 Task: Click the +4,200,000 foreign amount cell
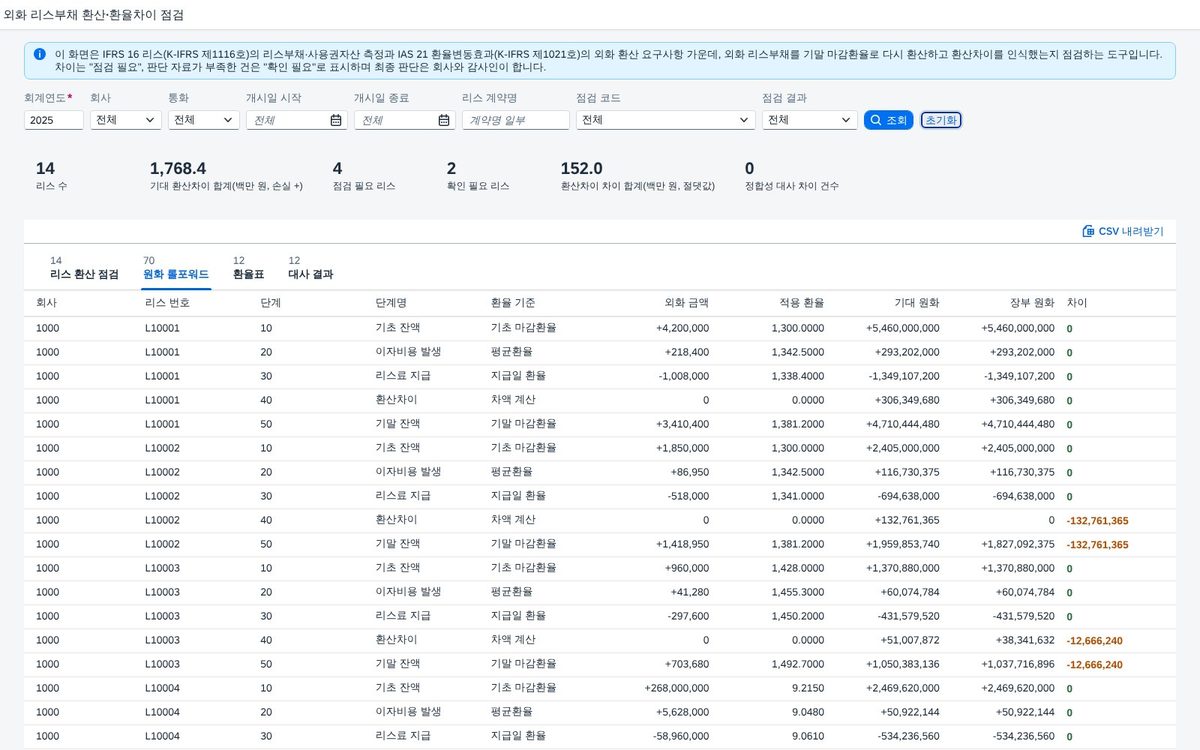[683, 328]
